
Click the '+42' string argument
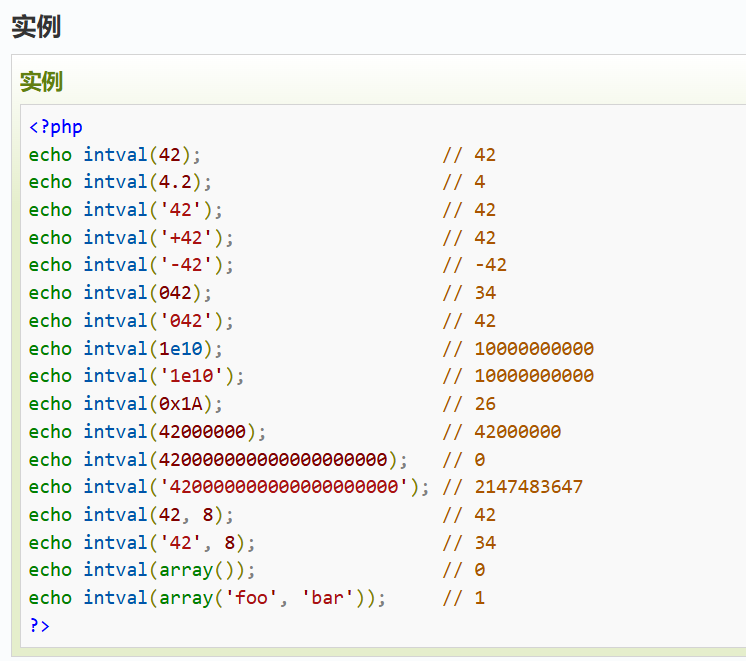(x=186, y=238)
